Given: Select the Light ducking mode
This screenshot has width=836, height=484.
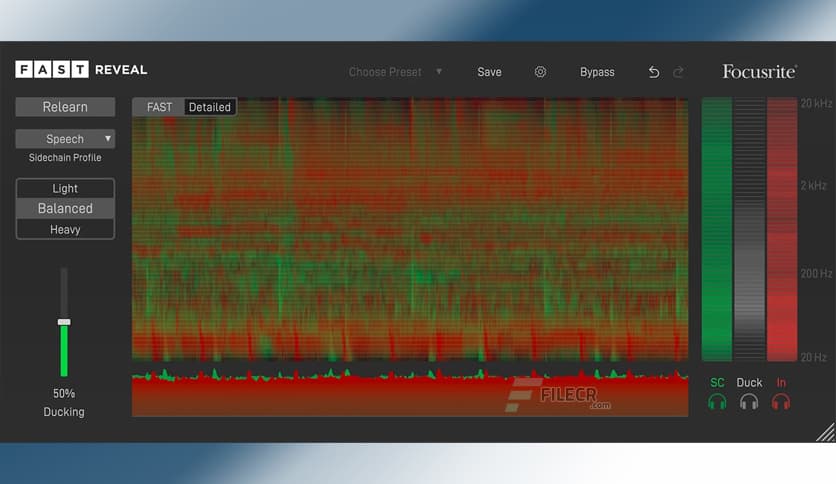Looking at the screenshot, I should pyautogui.click(x=65, y=188).
